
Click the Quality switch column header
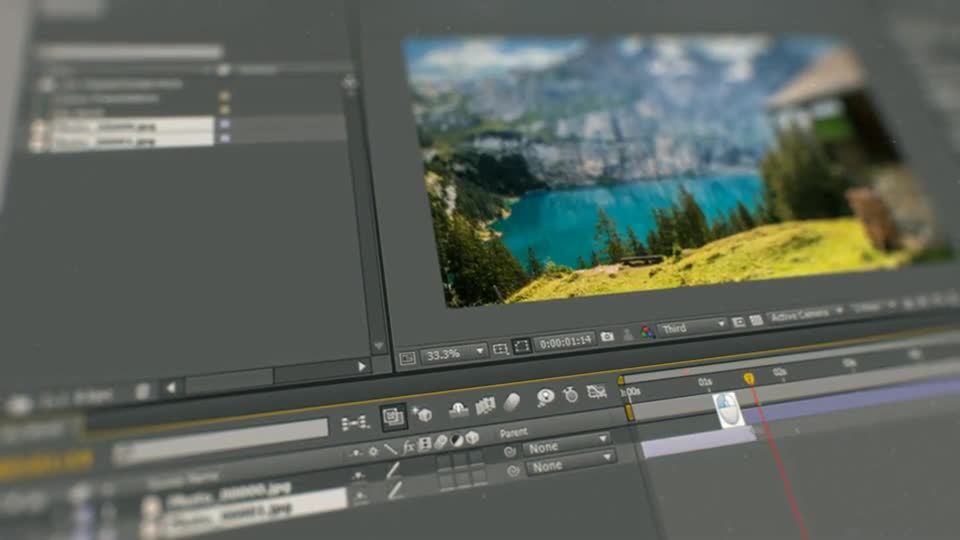coord(391,449)
